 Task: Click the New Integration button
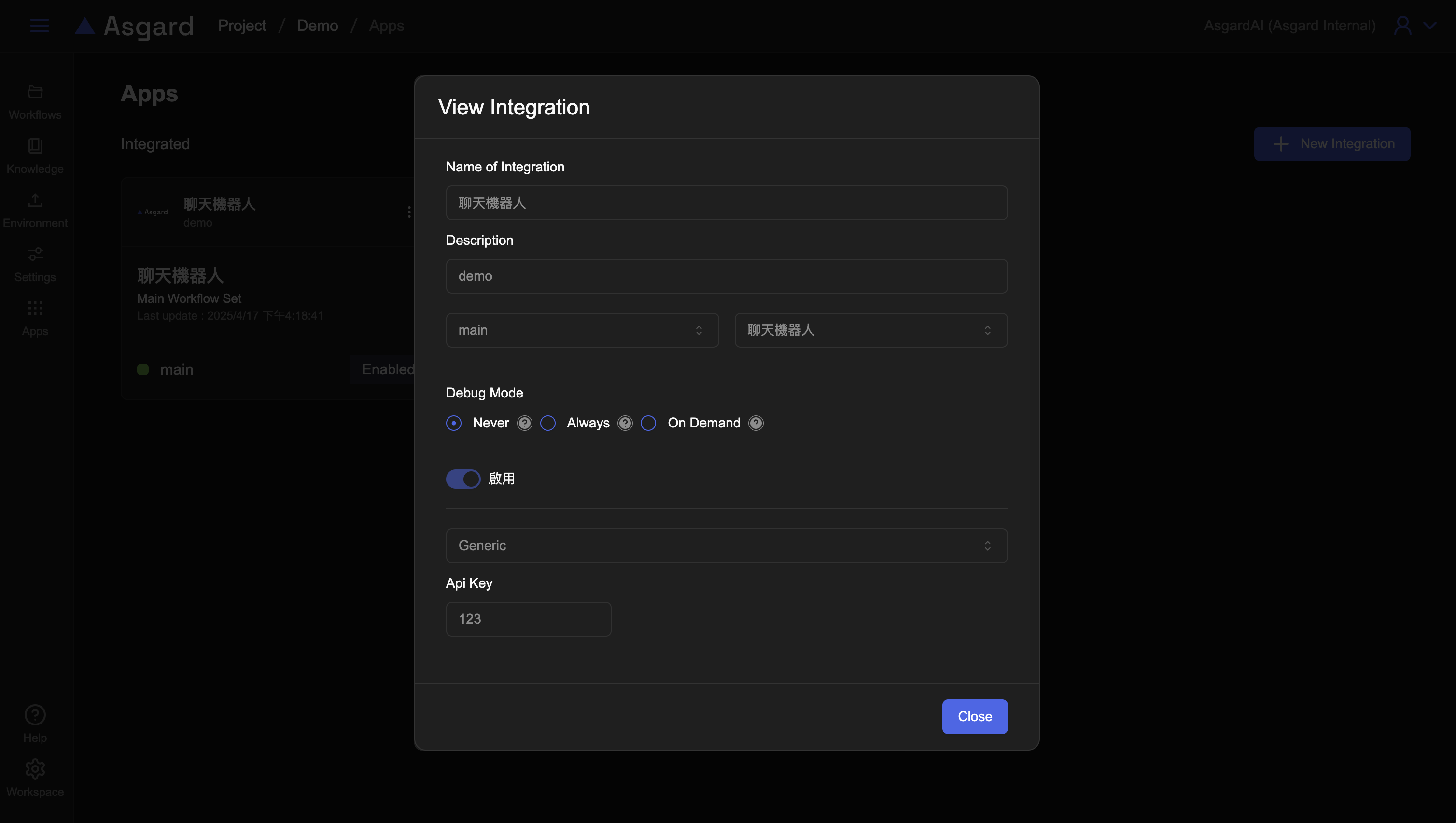[x=1331, y=143]
